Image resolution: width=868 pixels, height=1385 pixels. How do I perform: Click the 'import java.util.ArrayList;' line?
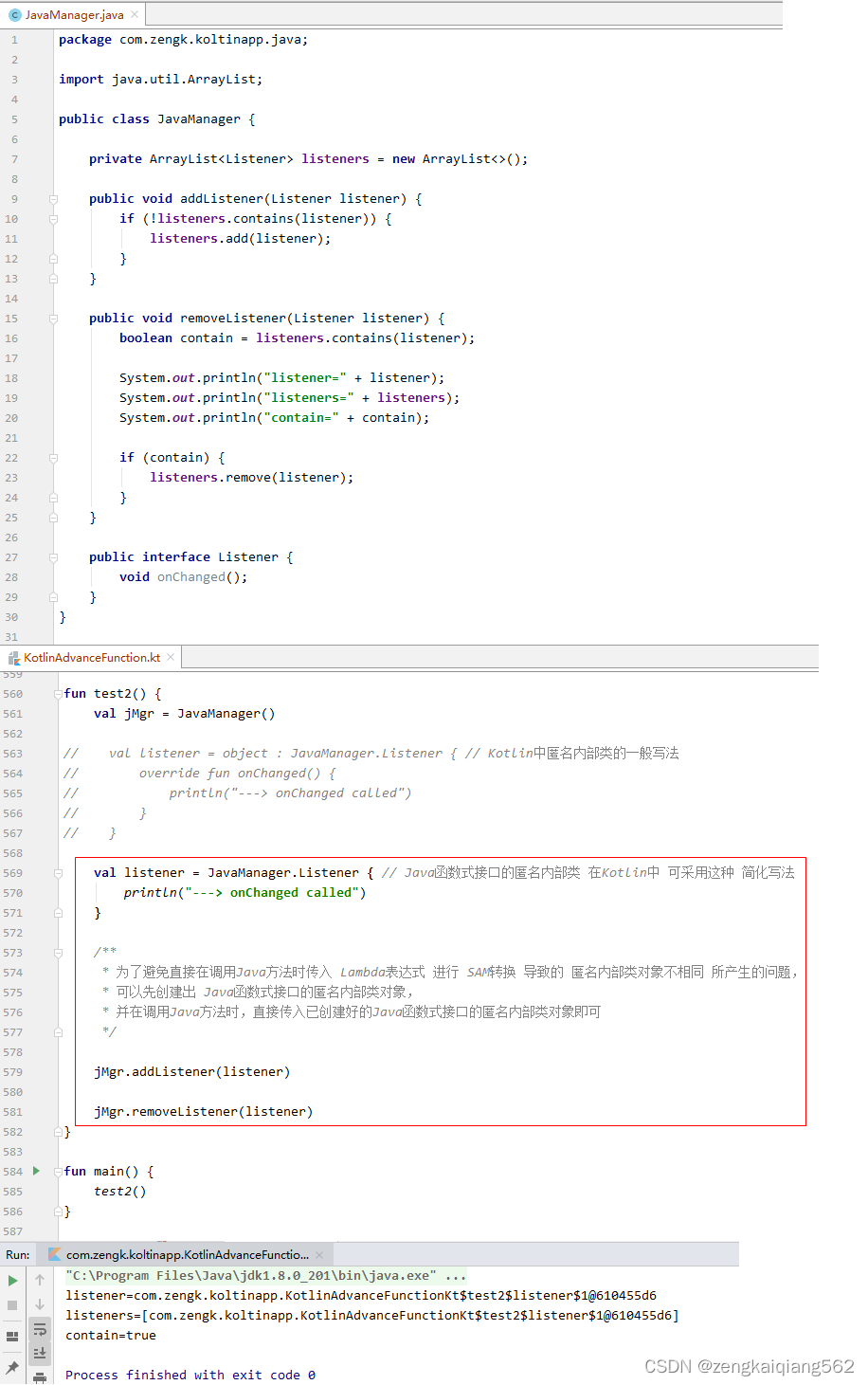click(161, 80)
